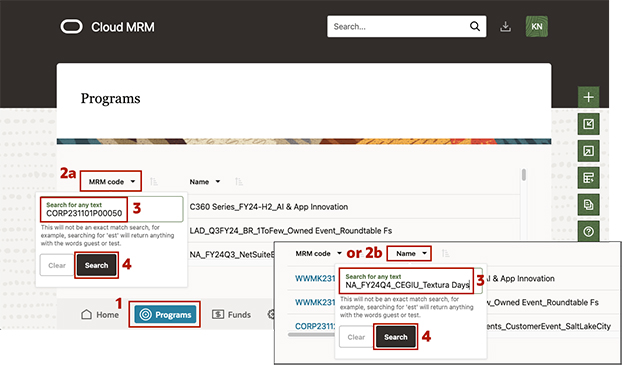Viewport: 623px width, 366px height.
Task: Click the download icon in the header
Action: 505,27
